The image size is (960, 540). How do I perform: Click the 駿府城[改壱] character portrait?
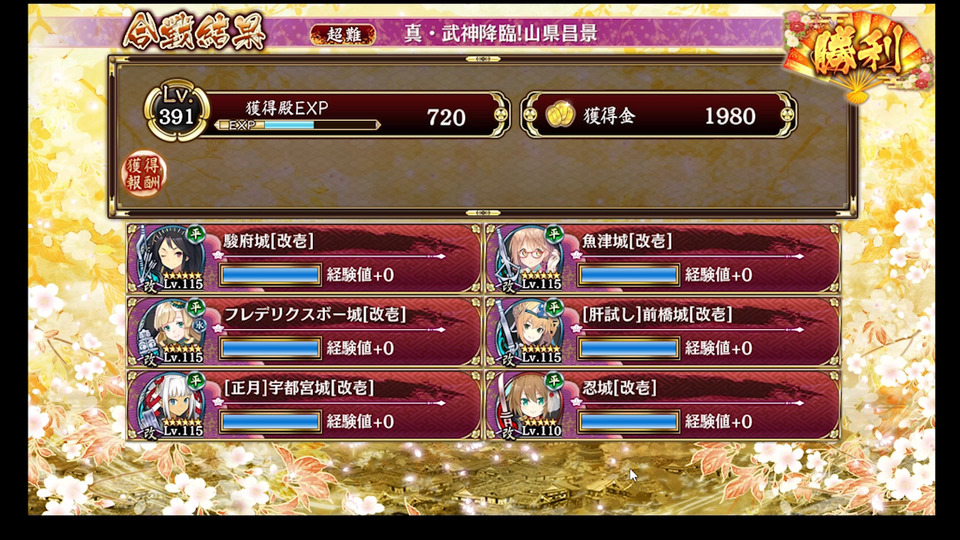click(168, 258)
